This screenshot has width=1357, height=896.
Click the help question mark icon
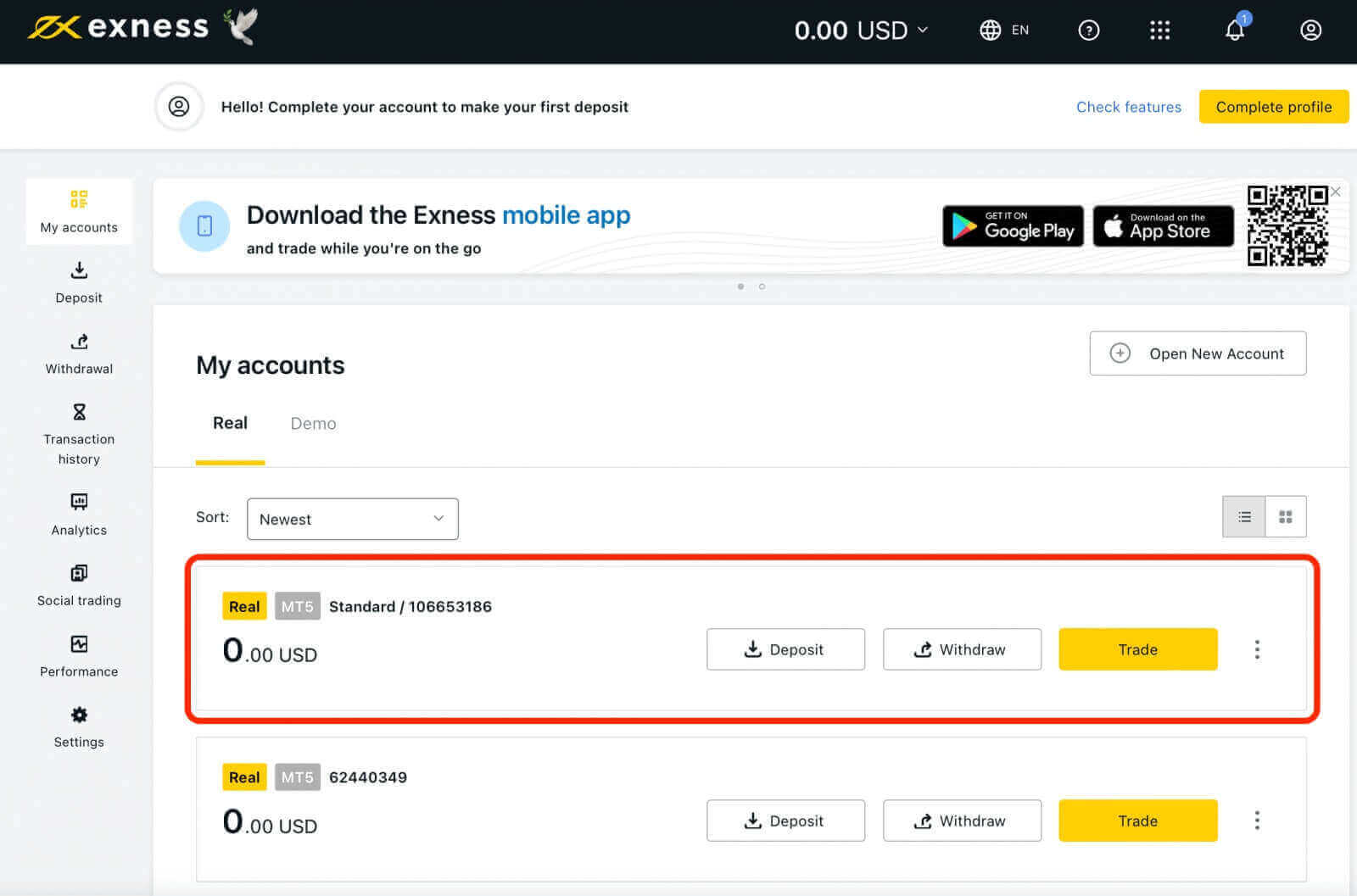click(x=1088, y=31)
